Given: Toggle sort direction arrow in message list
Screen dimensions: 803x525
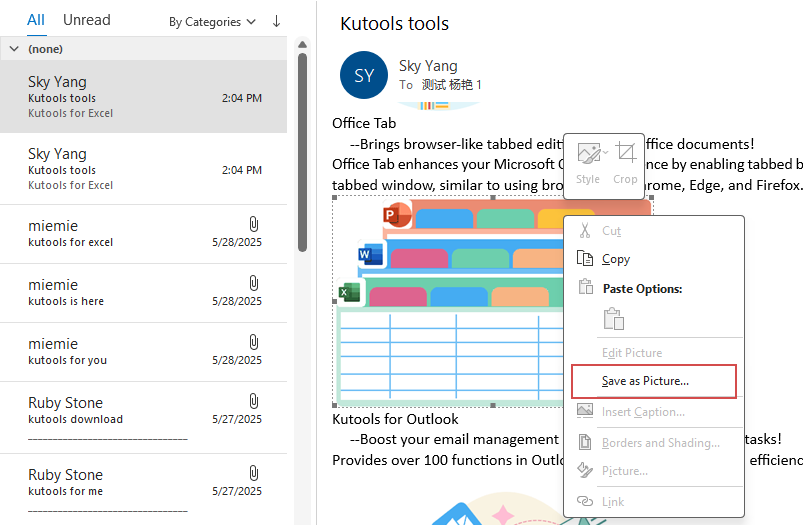Looking at the screenshot, I should click(x=276, y=21).
